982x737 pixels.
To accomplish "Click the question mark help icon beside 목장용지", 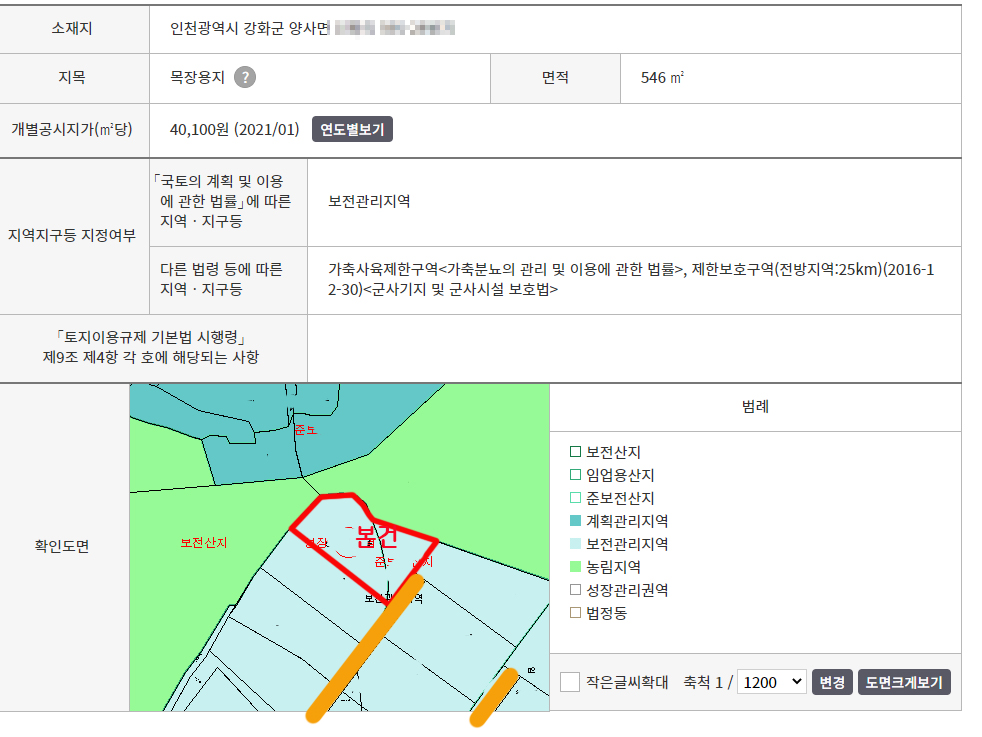I will [x=244, y=78].
